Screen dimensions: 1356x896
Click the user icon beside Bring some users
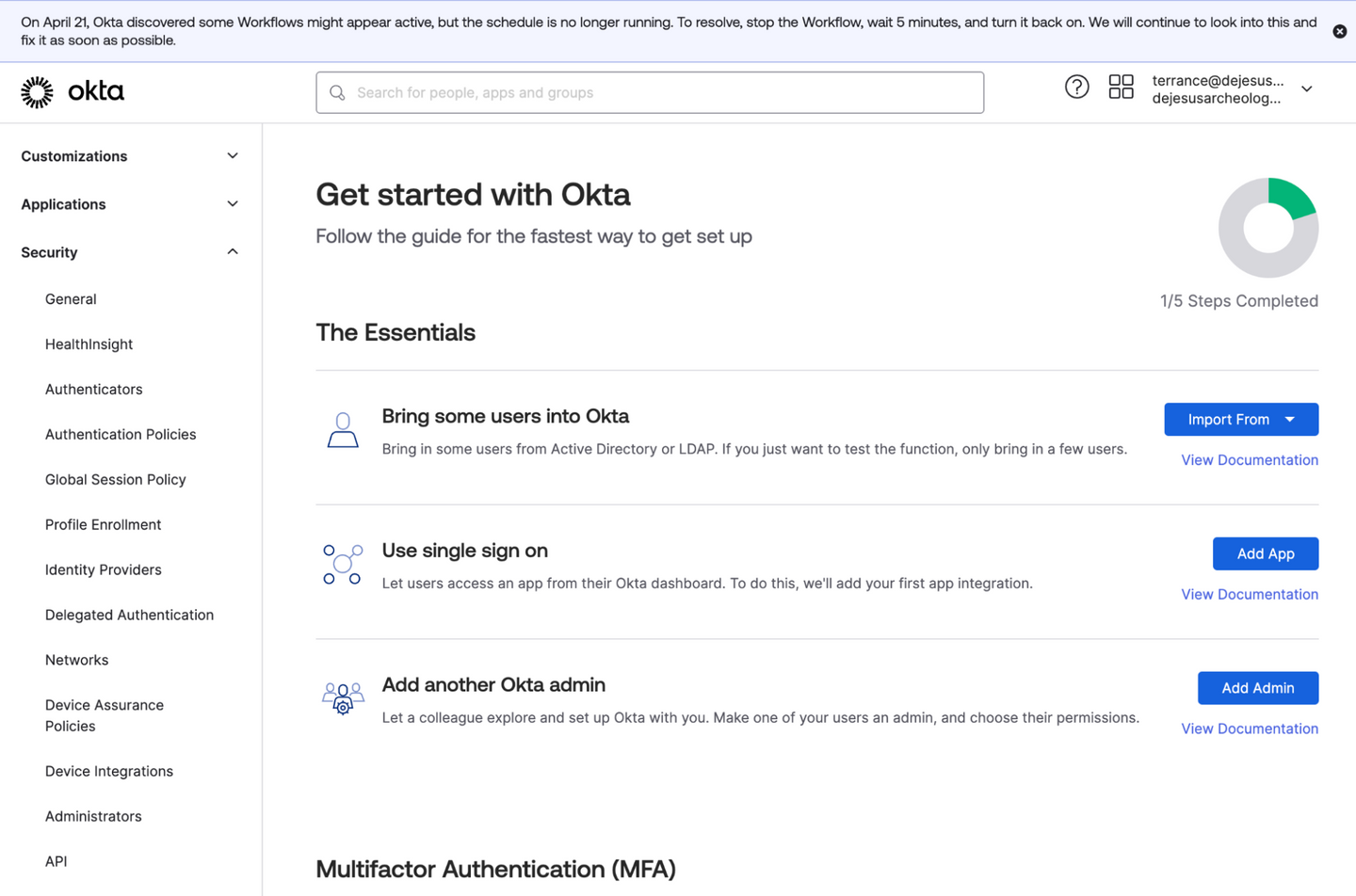coord(343,431)
